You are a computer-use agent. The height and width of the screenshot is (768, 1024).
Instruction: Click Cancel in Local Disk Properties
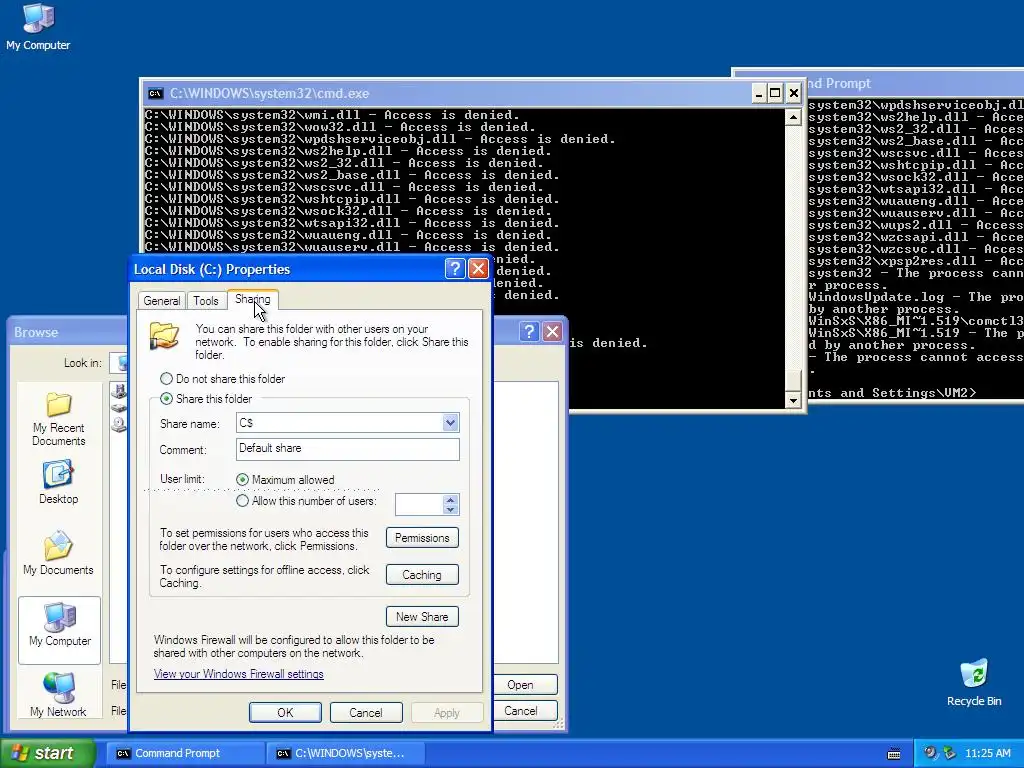point(366,712)
